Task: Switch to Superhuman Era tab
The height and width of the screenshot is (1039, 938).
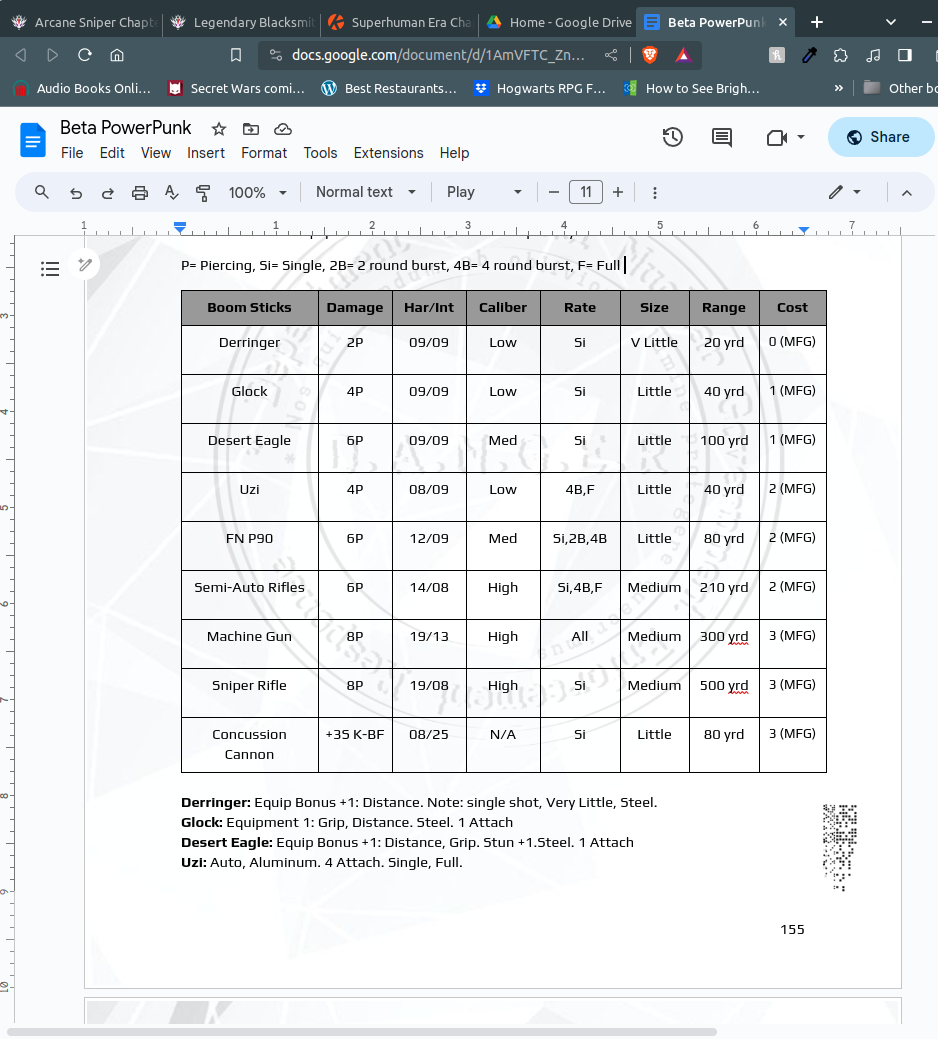Action: click(x=400, y=22)
